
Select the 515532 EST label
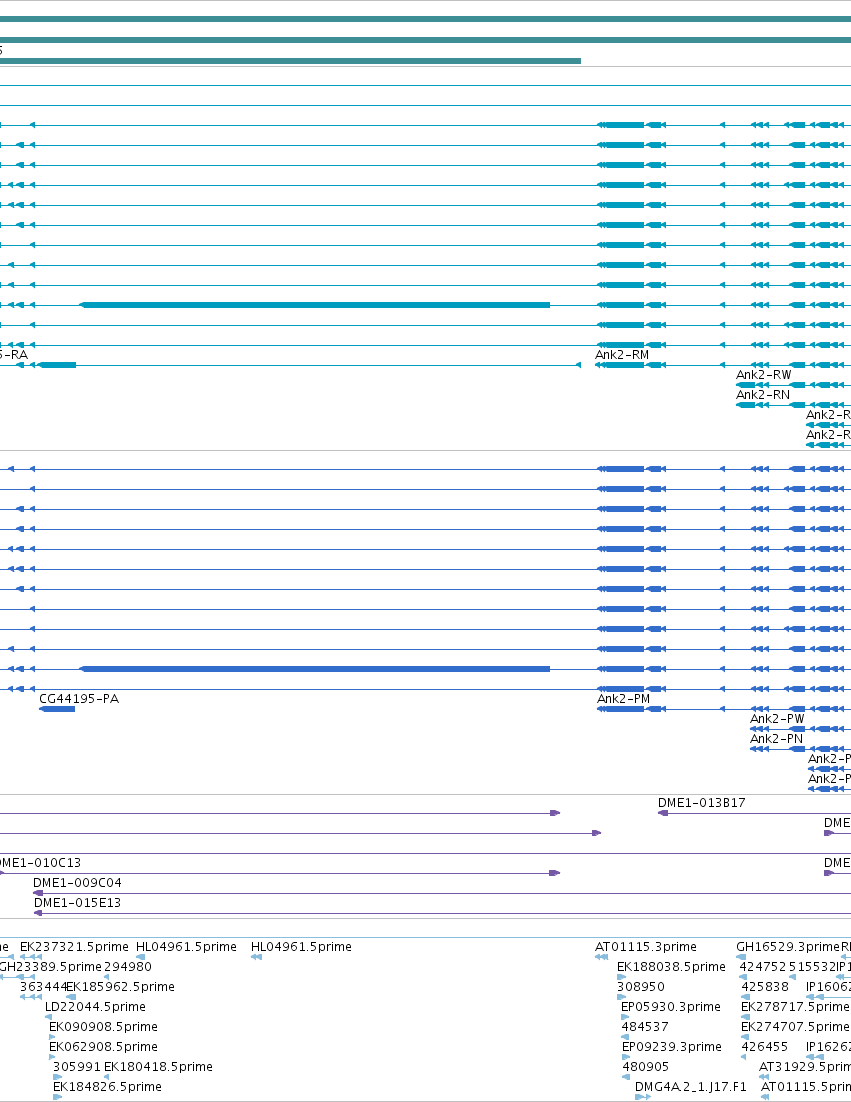click(812, 966)
